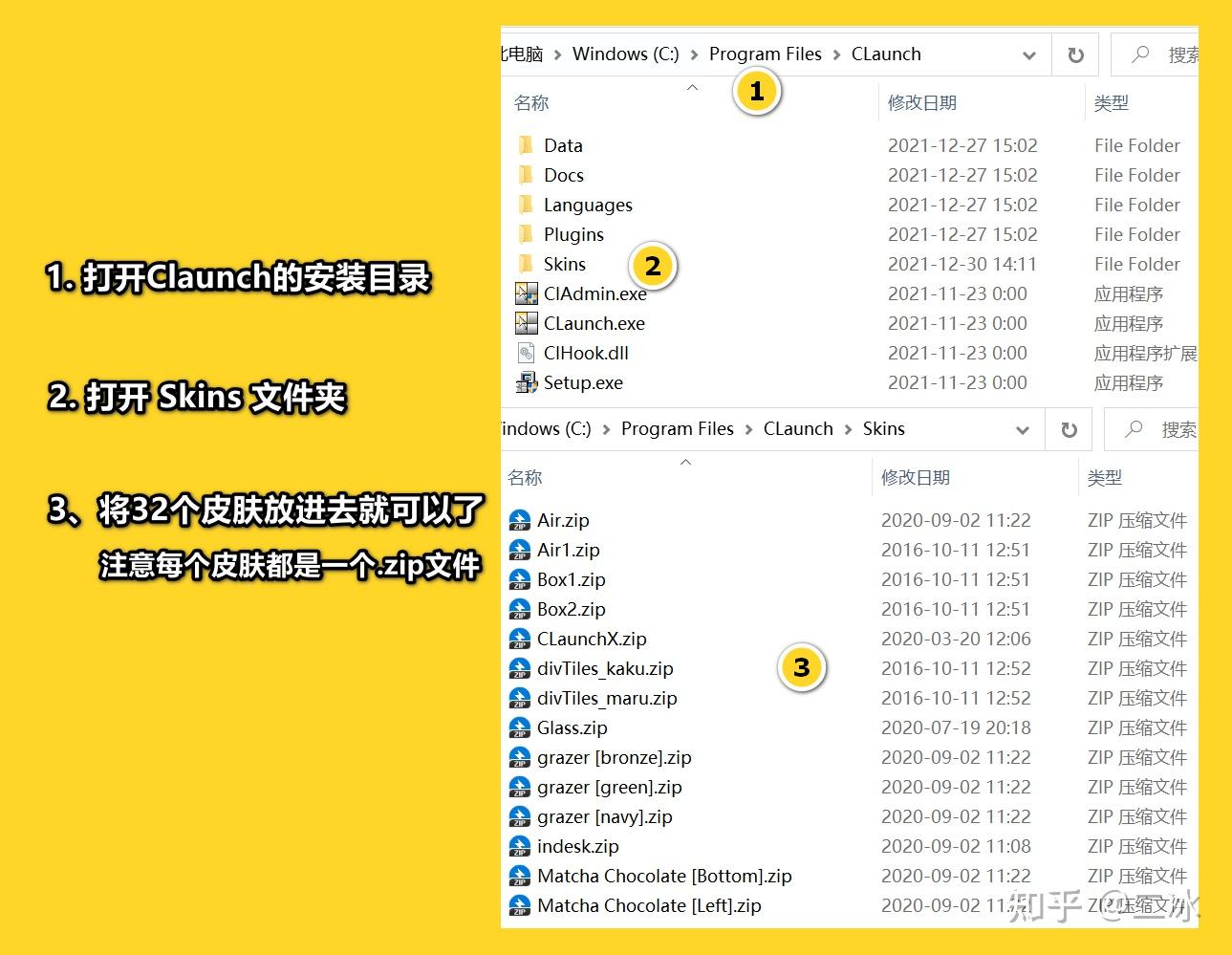1232x955 pixels.
Task: Select the Air.zip skin file icon
Action: tap(519, 520)
